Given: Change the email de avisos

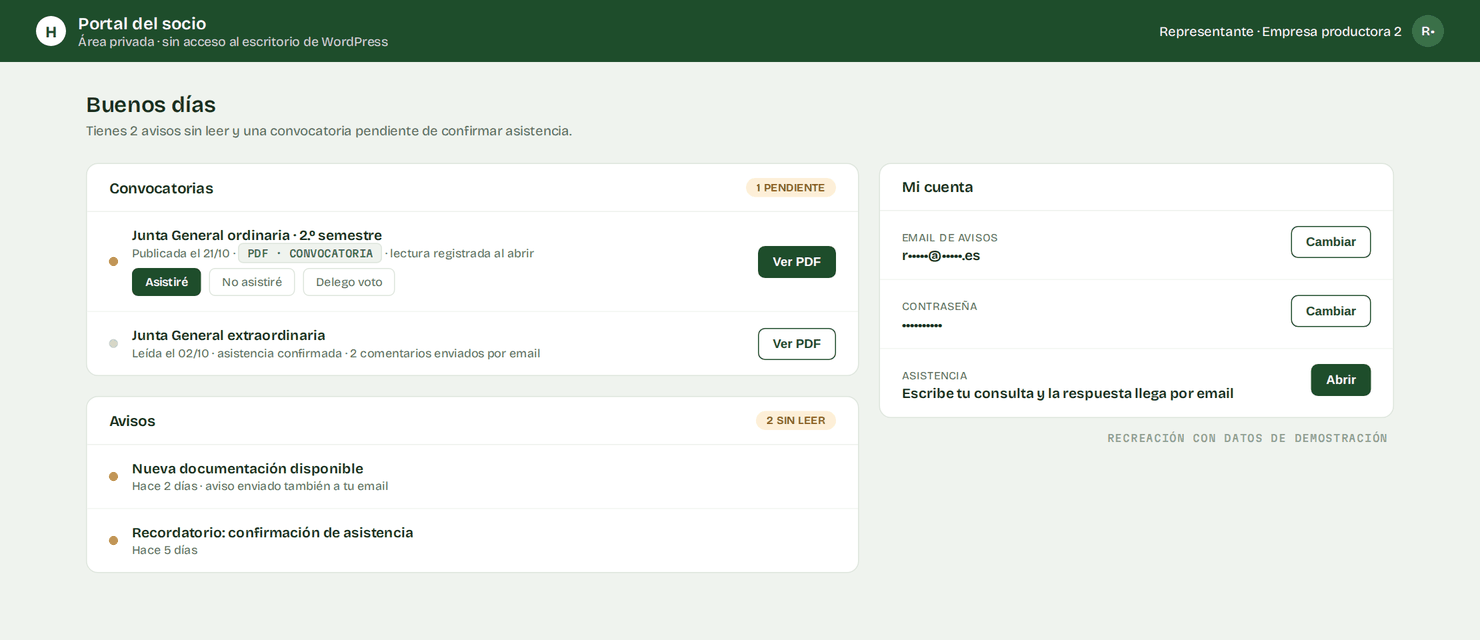Looking at the screenshot, I should (1331, 242).
